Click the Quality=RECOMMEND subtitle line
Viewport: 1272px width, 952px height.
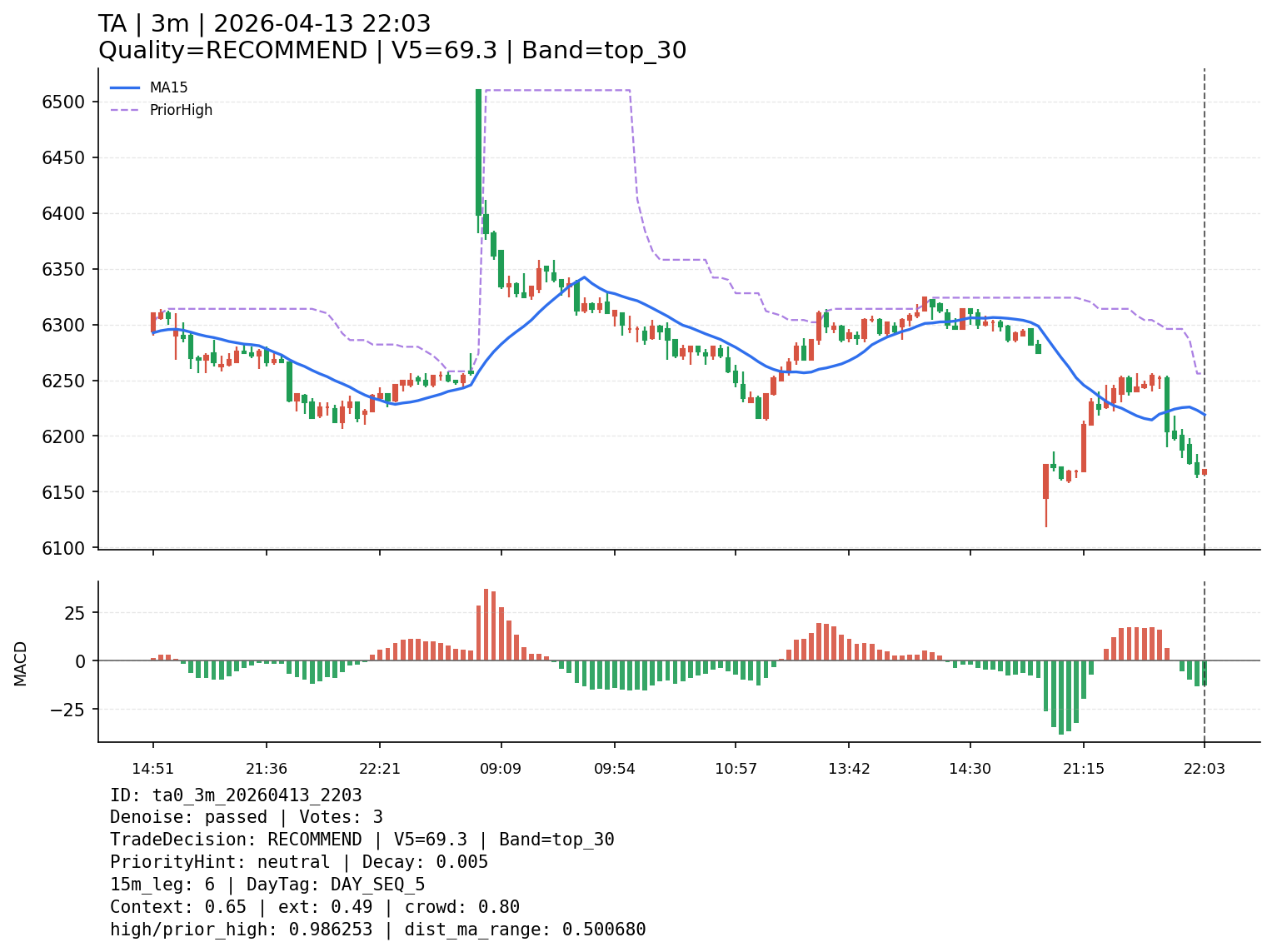pos(392,51)
